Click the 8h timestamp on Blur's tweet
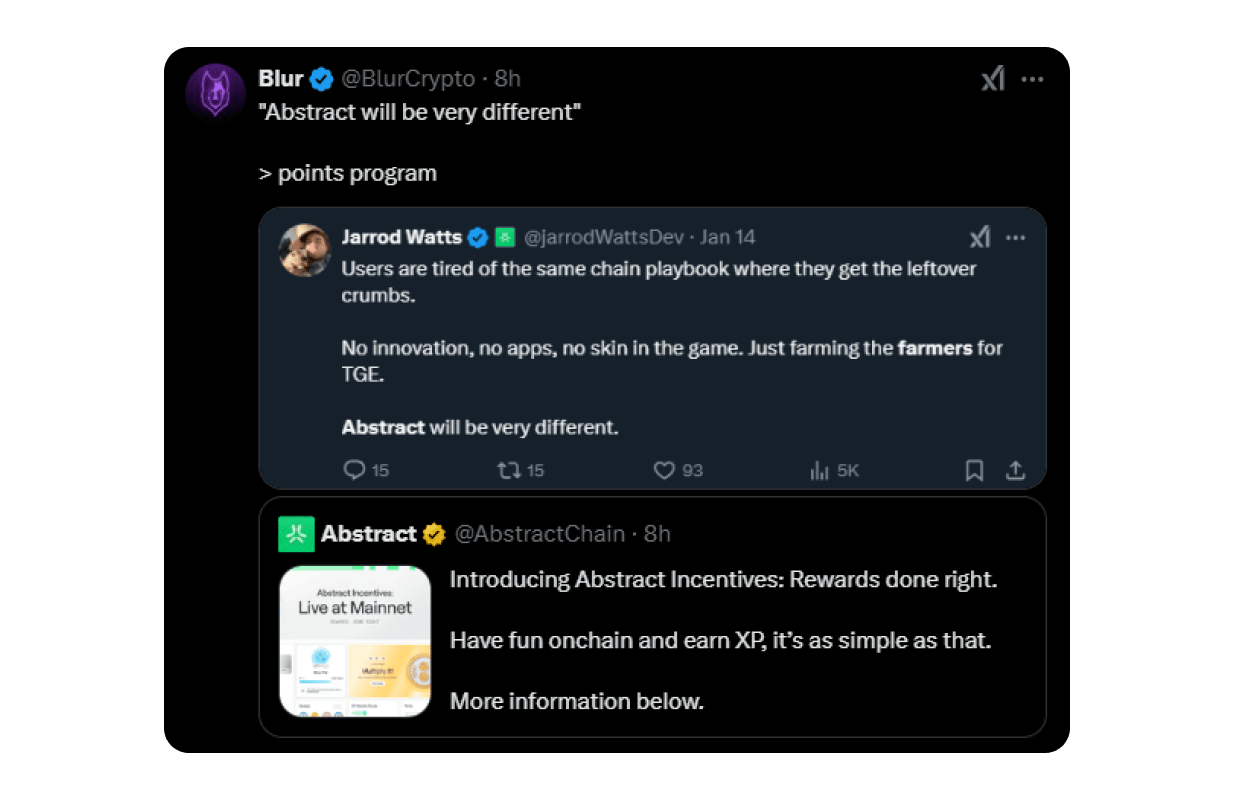Image resolution: width=1233 pixels, height=800 pixels. (505, 78)
